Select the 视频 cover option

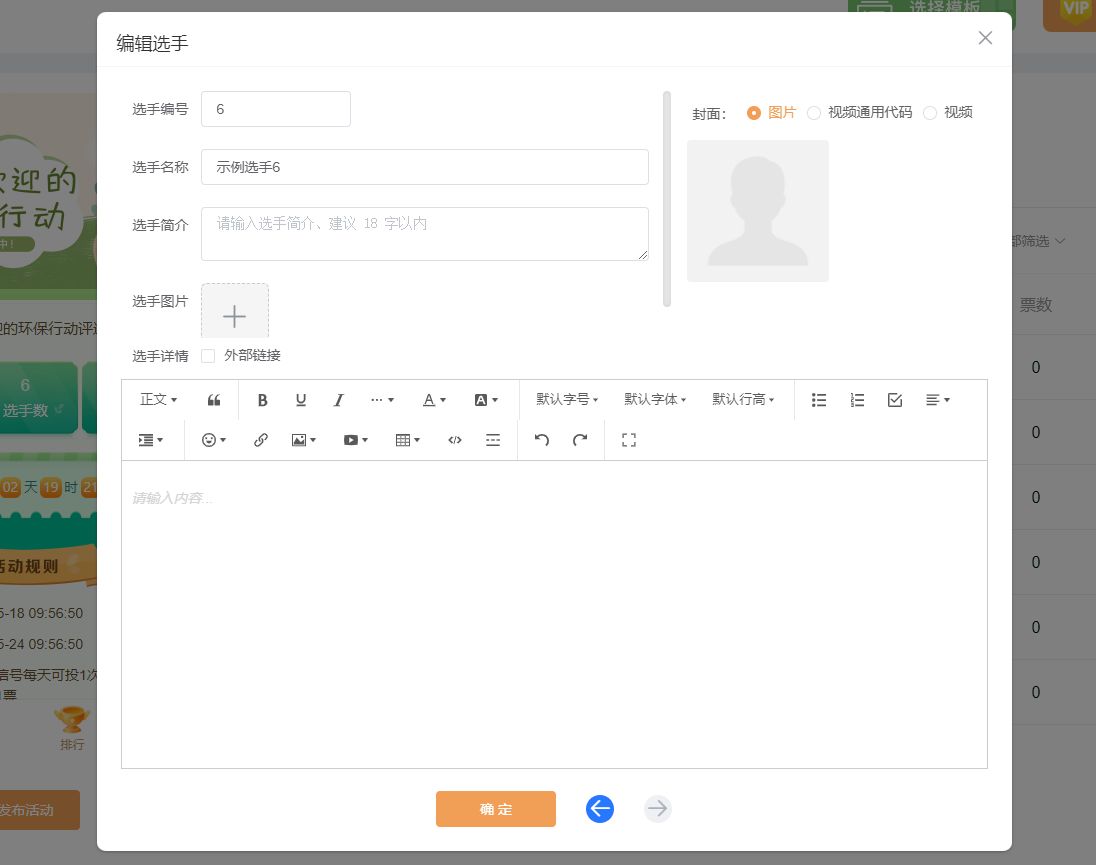947,112
